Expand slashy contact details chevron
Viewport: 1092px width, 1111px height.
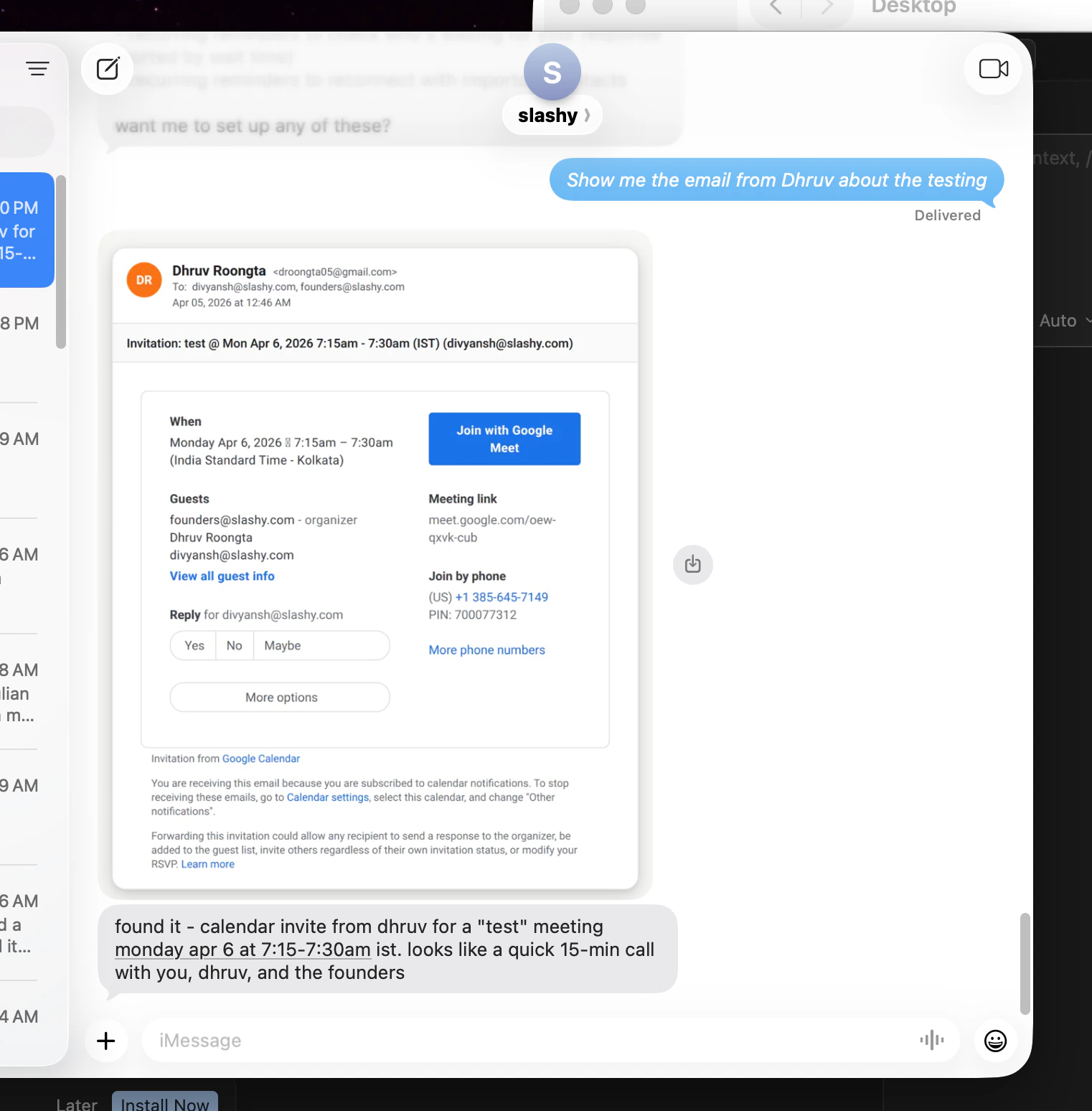coord(588,115)
